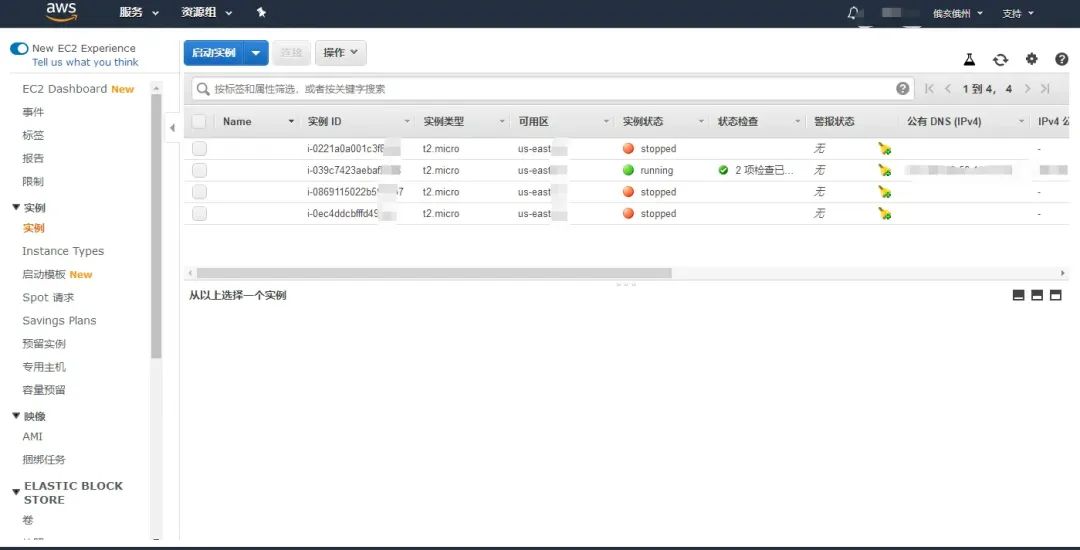Click the pin shortcut icon in top bar

[261, 12]
